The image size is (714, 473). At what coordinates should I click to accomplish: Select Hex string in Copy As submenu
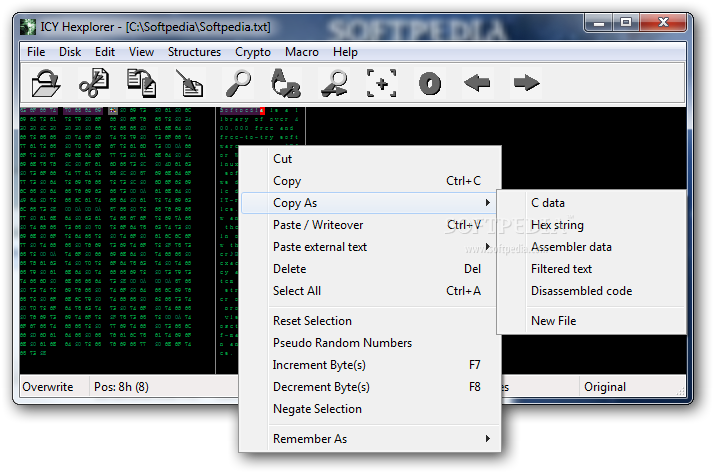coord(592,225)
